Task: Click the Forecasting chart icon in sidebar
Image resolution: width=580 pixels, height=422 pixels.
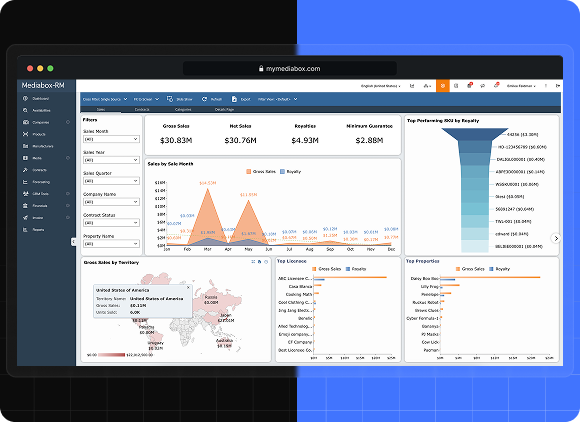Action: pyautogui.click(x=25, y=182)
